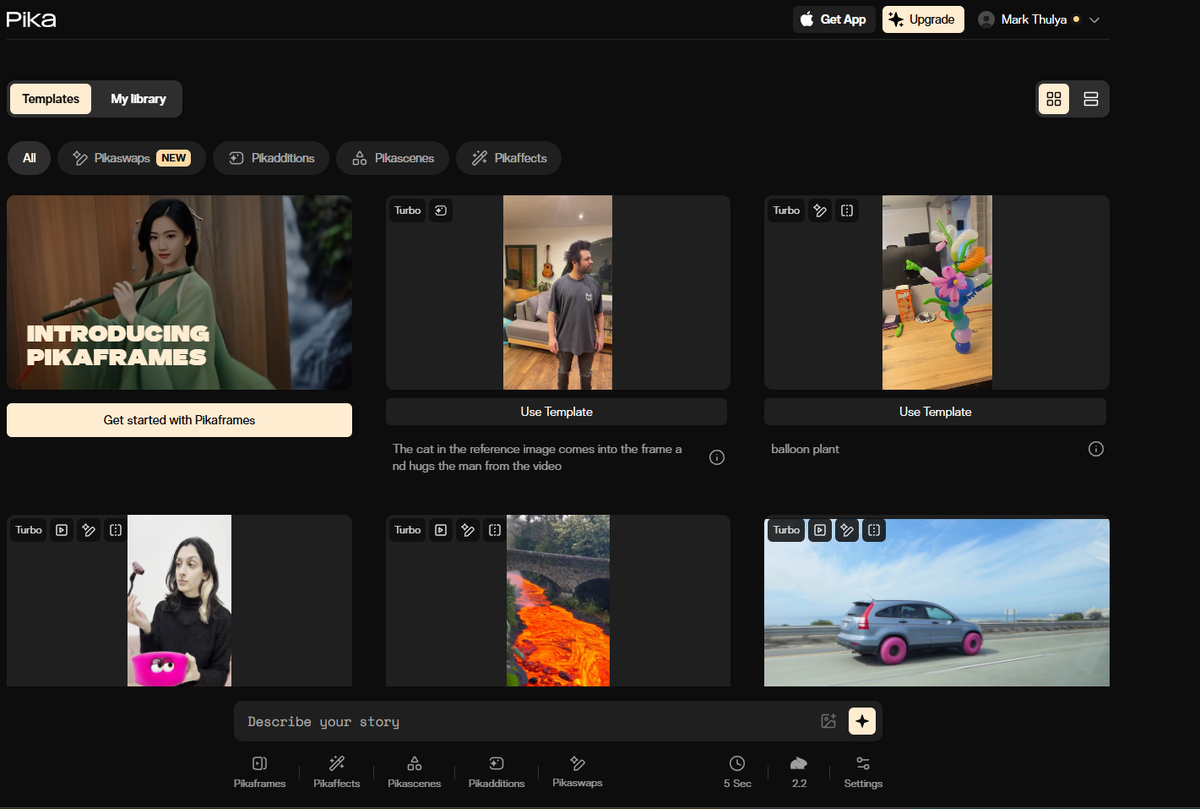Click Turbo badge on cat hug template
This screenshot has height=809, width=1200.
(x=407, y=211)
